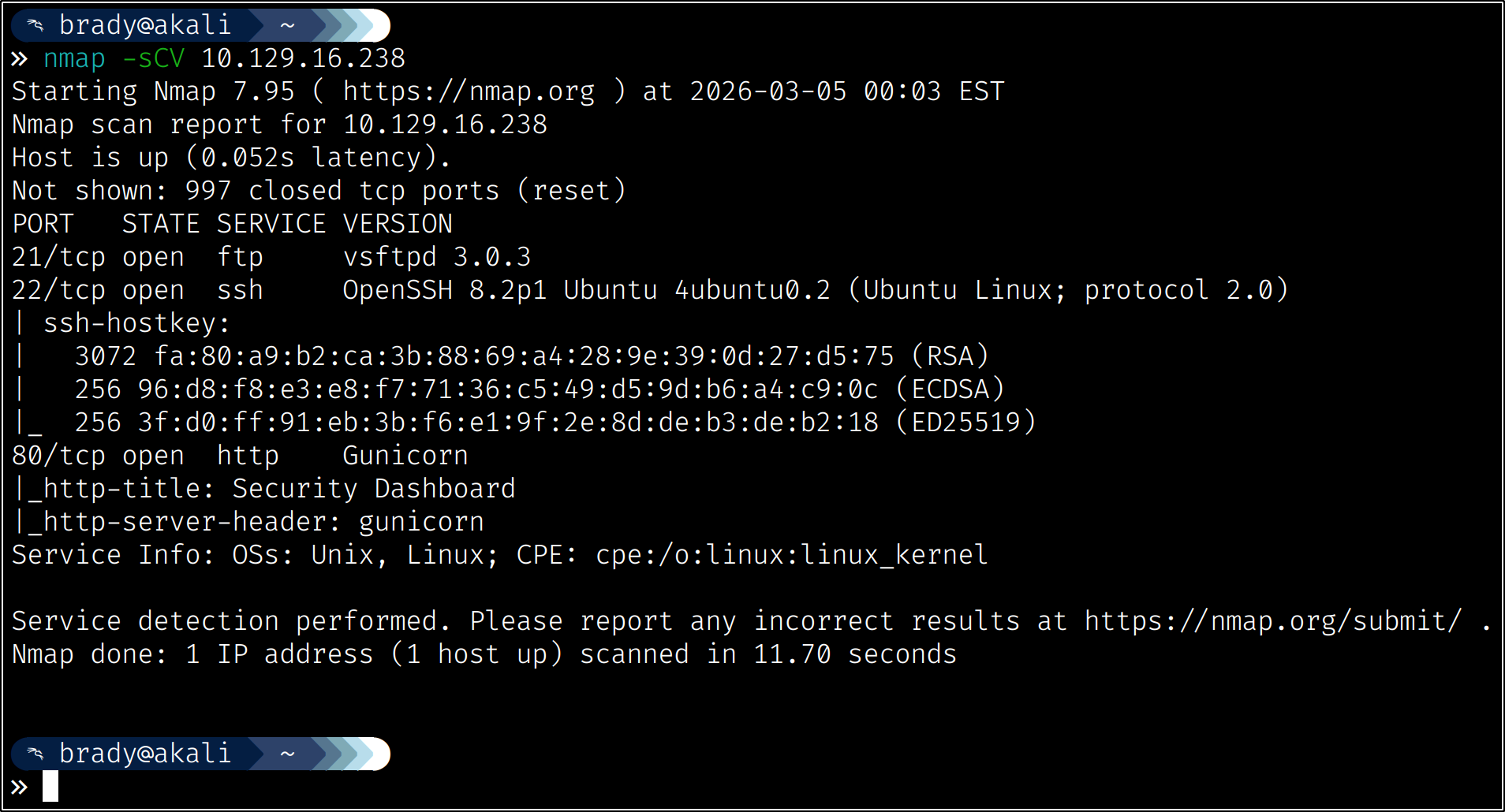1505x812 pixels.
Task: Click the double-chevron prompt symbol before nmap
Action: click(20, 59)
